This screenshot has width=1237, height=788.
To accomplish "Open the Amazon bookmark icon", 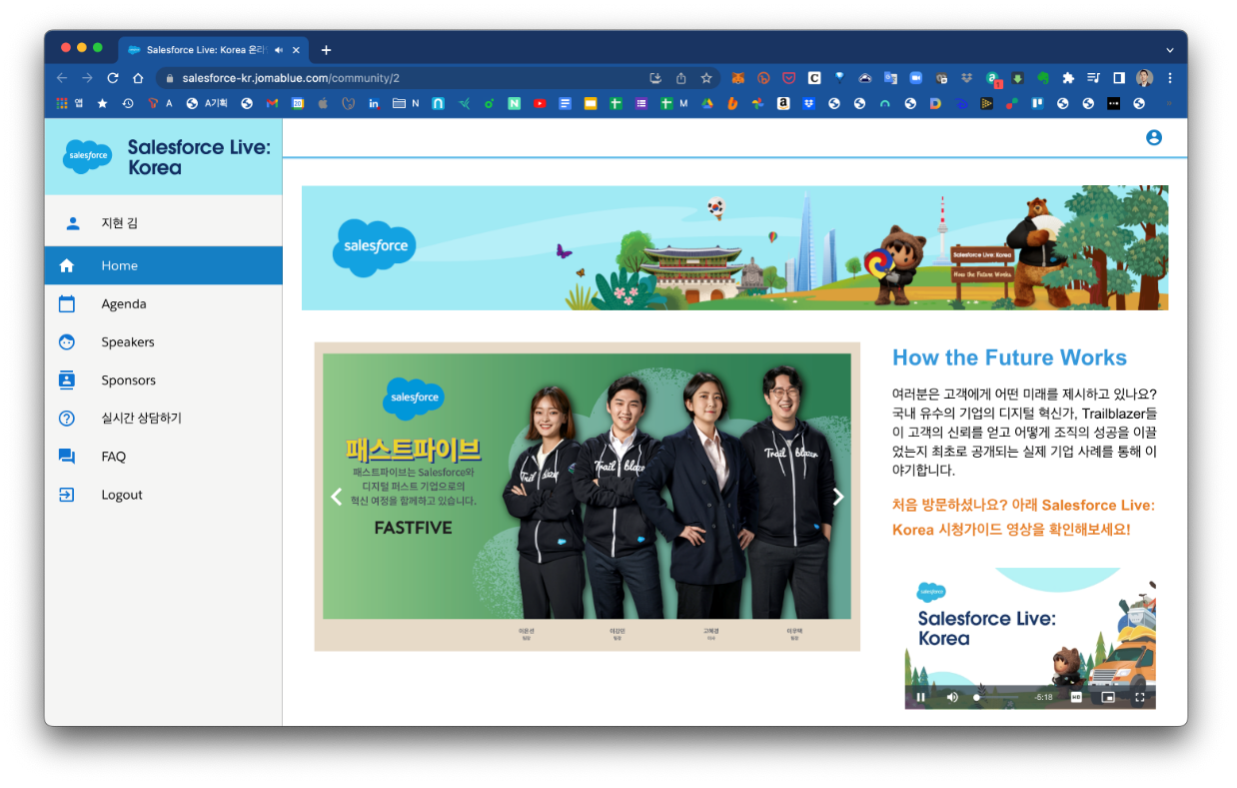I will [783, 103].
